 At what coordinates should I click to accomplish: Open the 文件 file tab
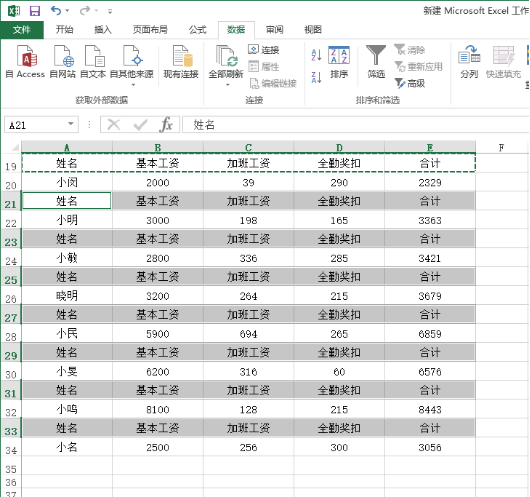(x=22, y=30)
